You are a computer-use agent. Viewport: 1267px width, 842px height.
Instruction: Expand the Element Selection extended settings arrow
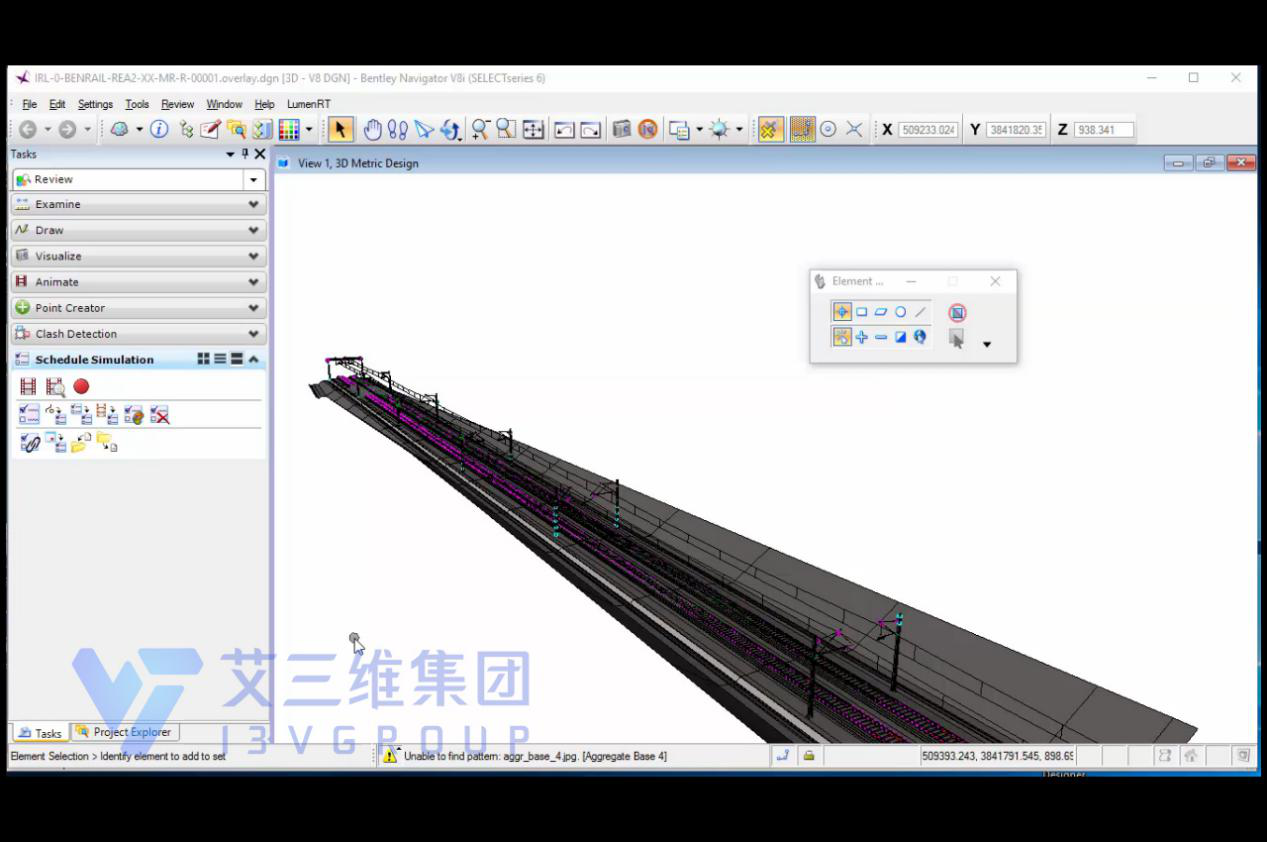pos(987,345)
